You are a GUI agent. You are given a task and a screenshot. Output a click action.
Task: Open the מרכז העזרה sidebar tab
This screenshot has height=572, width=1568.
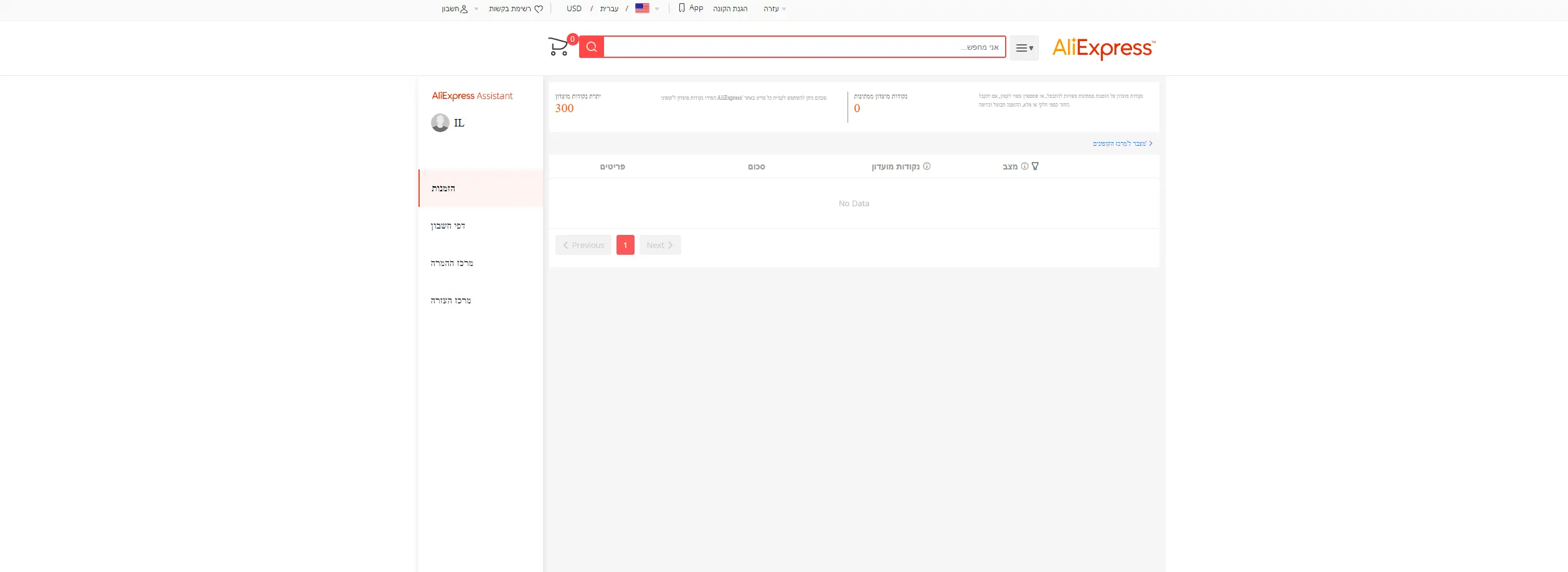pyautogui.click(x=481, y=300)
